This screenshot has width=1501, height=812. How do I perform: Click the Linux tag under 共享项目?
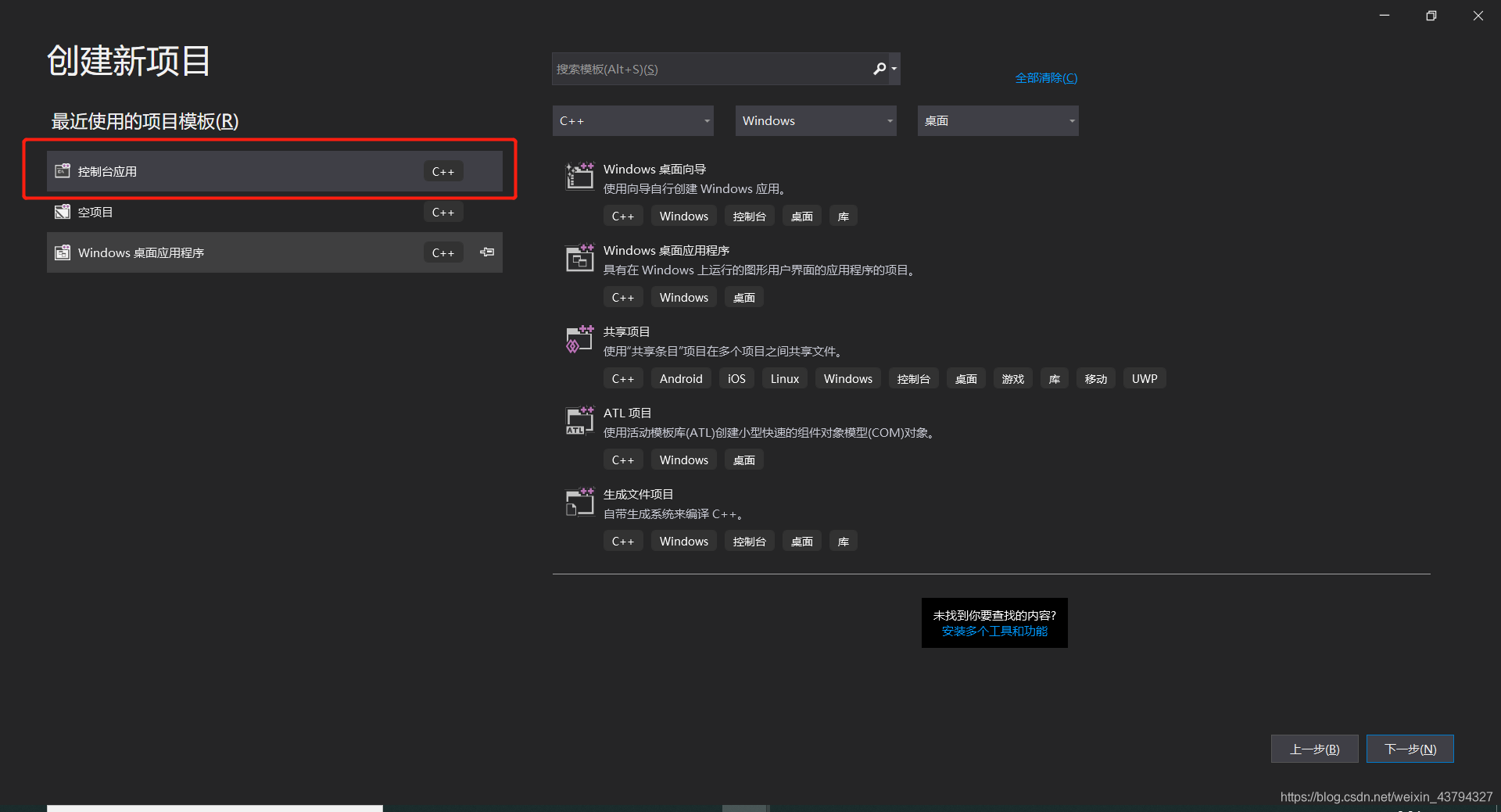785,378
